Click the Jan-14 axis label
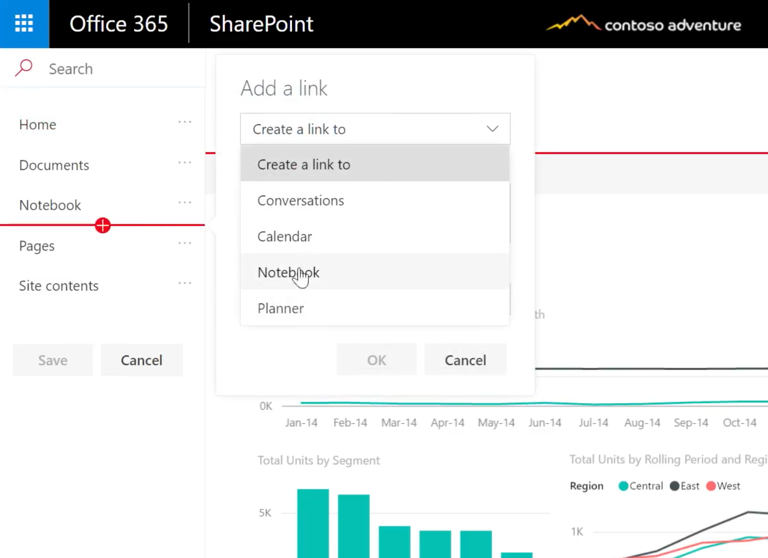The width and height of the screenshot is (768, 558). (301, 423)
